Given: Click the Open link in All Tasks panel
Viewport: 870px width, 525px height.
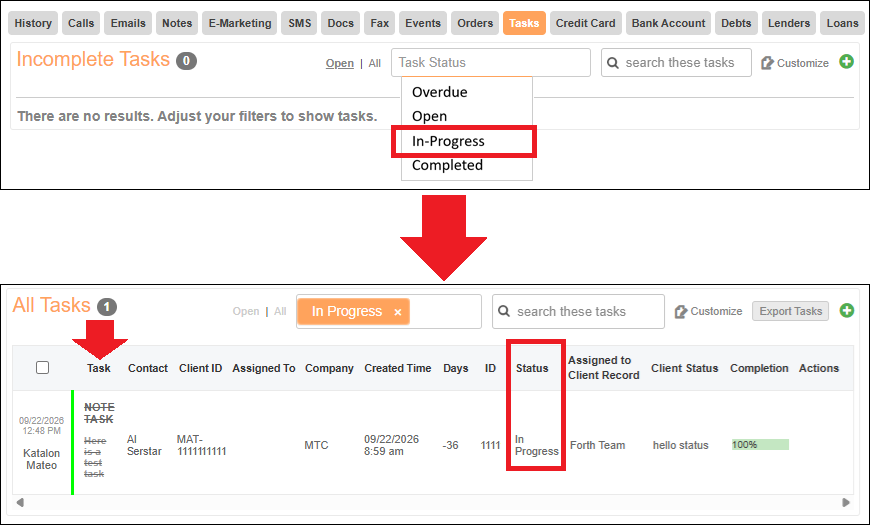Looking at the screenshot, I should tap(246, 311).
